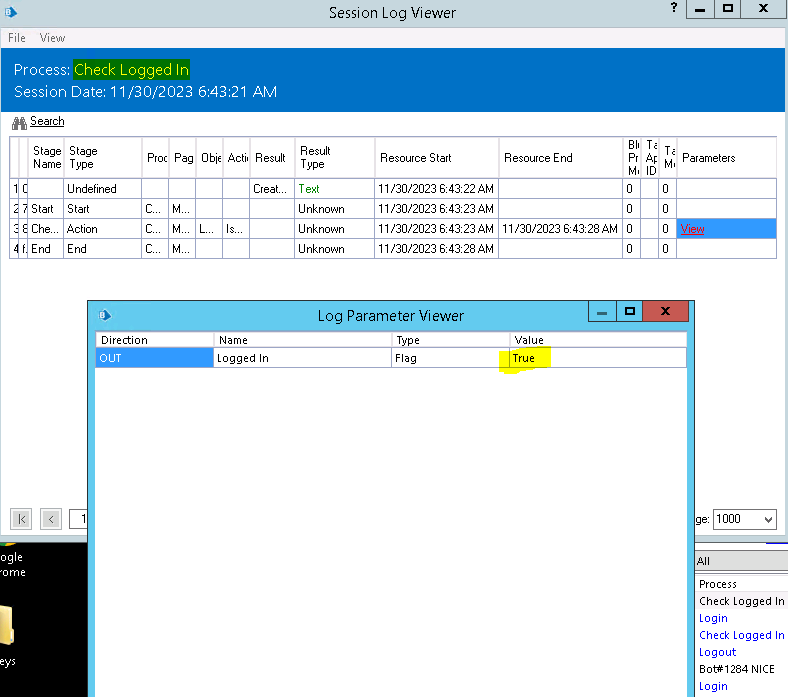Go to first page of log
Viewport: 788px width, 697px height.
[x=21, y=519]
